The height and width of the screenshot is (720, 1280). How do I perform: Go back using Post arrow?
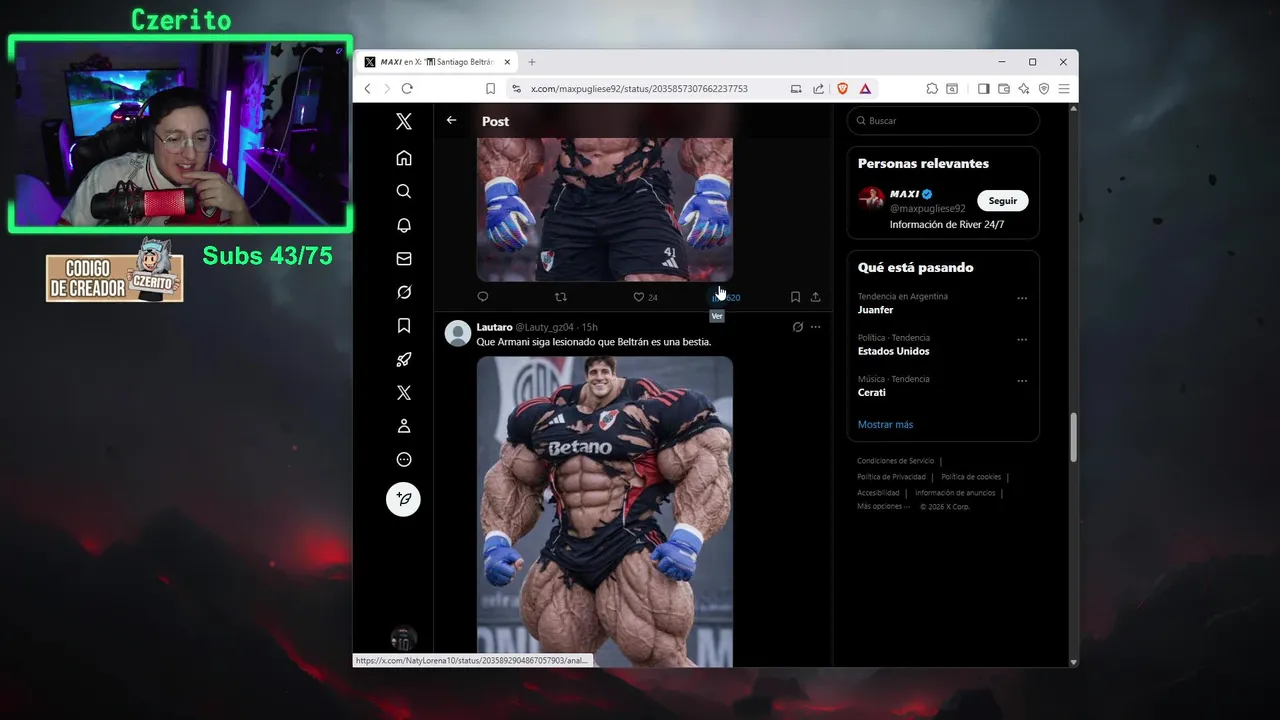click(x=451, y=120)
